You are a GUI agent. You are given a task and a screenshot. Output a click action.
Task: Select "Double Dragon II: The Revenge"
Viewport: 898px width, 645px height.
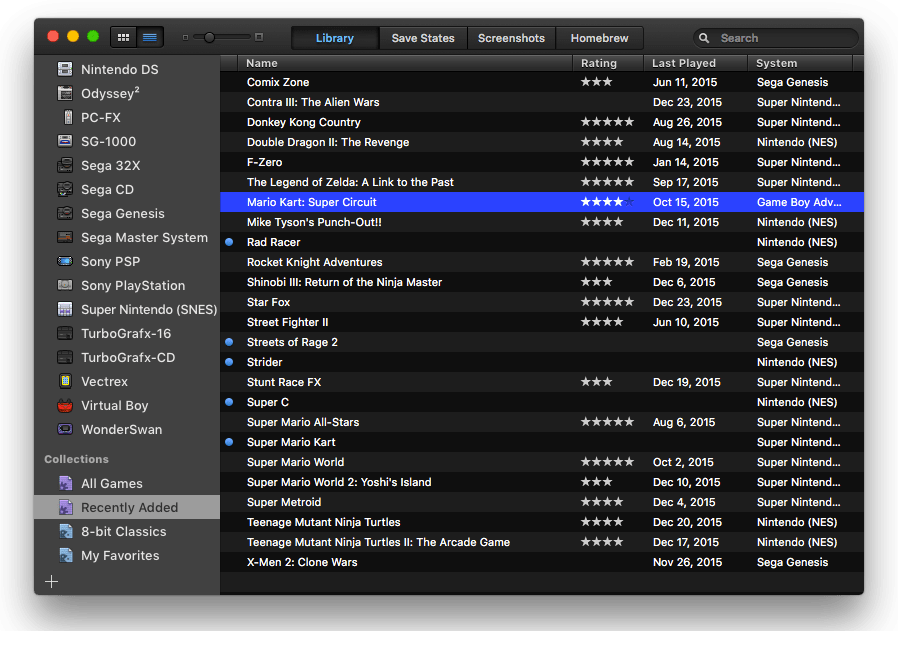(542, 142)
